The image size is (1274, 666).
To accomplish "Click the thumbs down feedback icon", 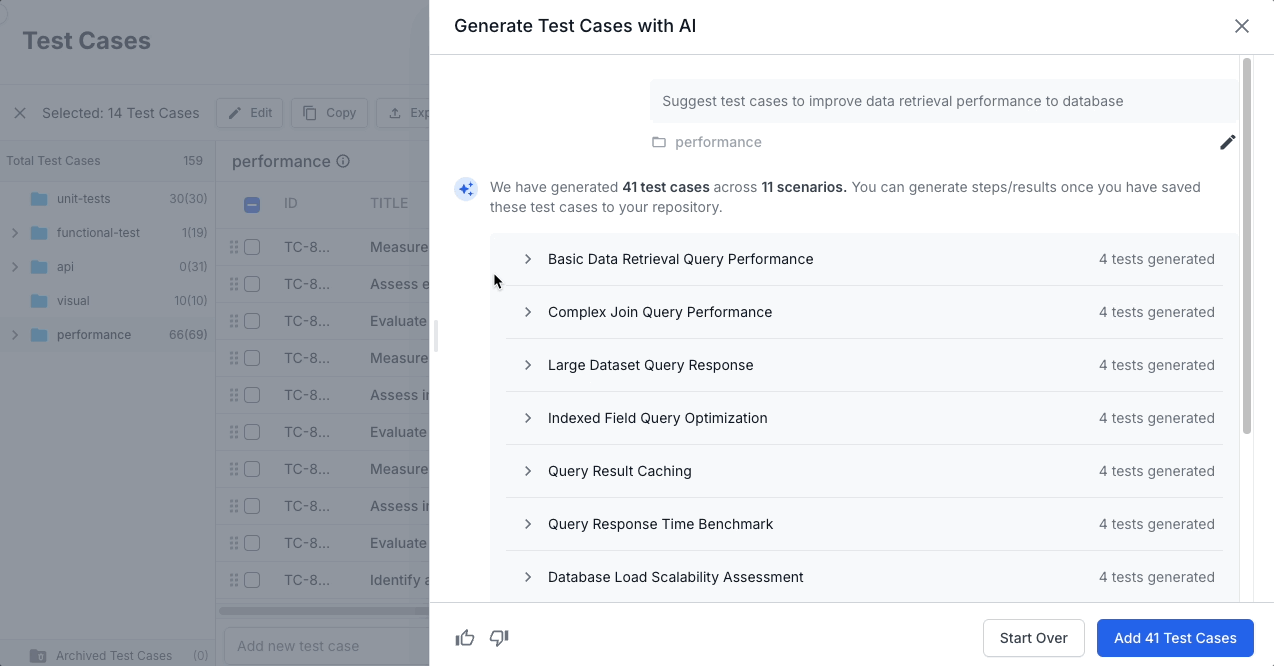I will [499, 638].
